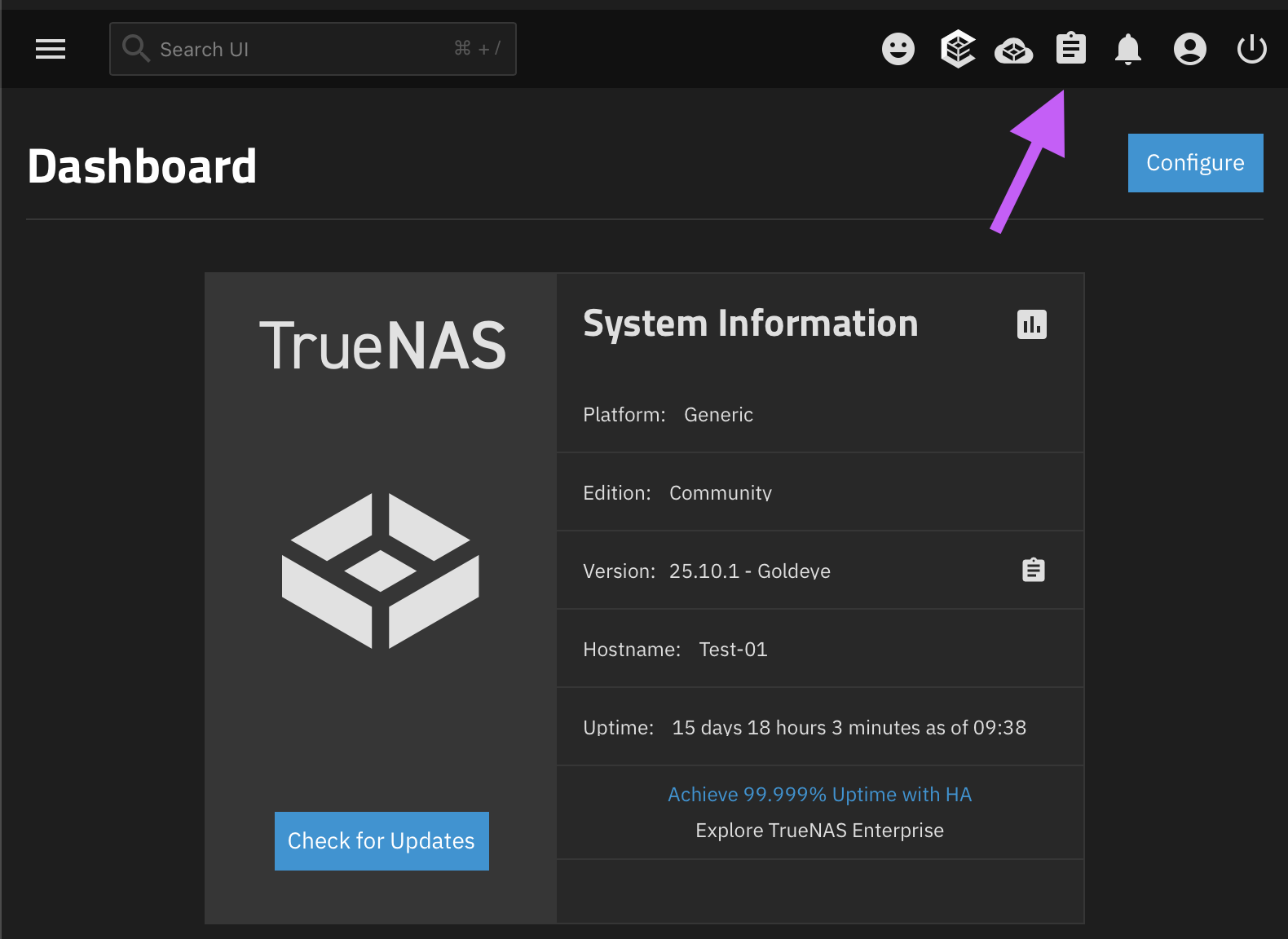Open the user account settings icon
The height and width of the screenshot is (939, 1288).
click(x=1190, y=49)
